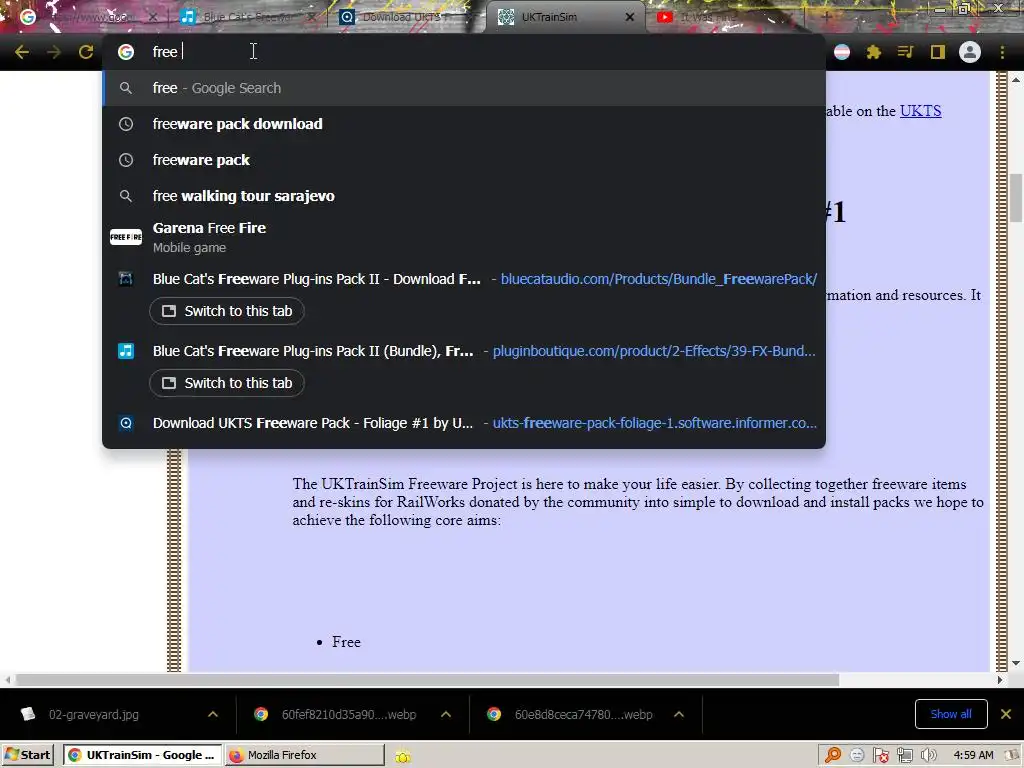Expand options for 60e8d8ceca74780 webp download
Image resolution: width=1024 pixels, height=768 pixels.
click(679, 714)
